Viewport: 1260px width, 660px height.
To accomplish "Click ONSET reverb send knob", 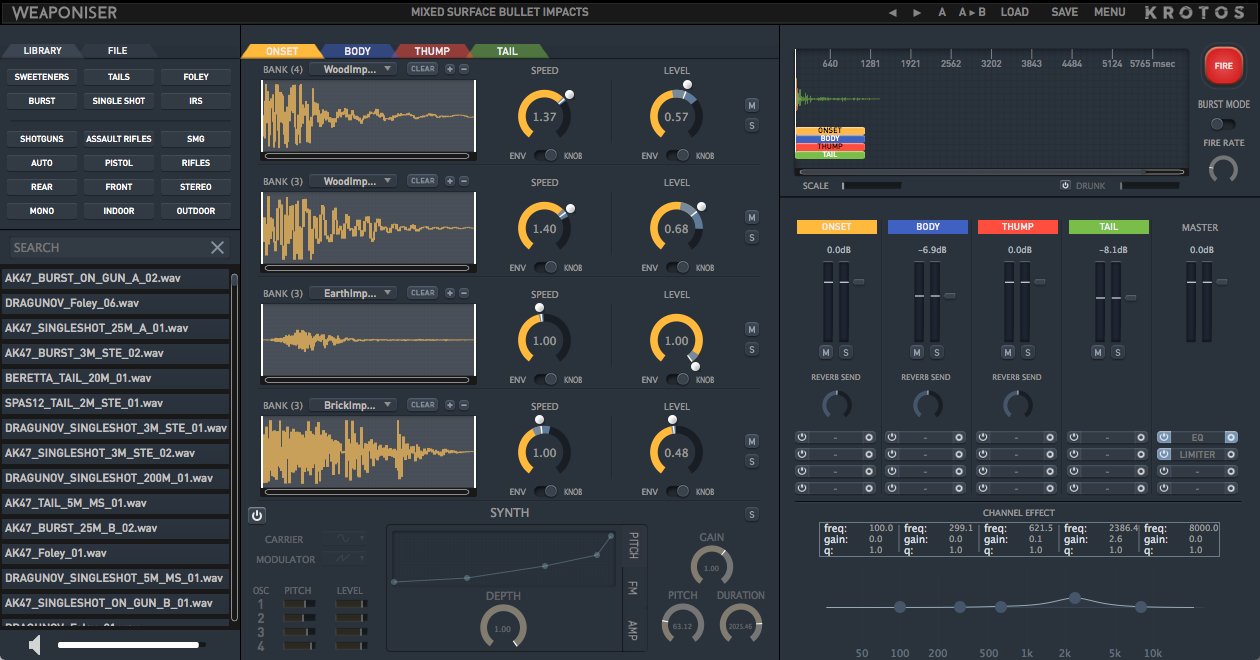I will pyautogui.click(x=837, y=405).
